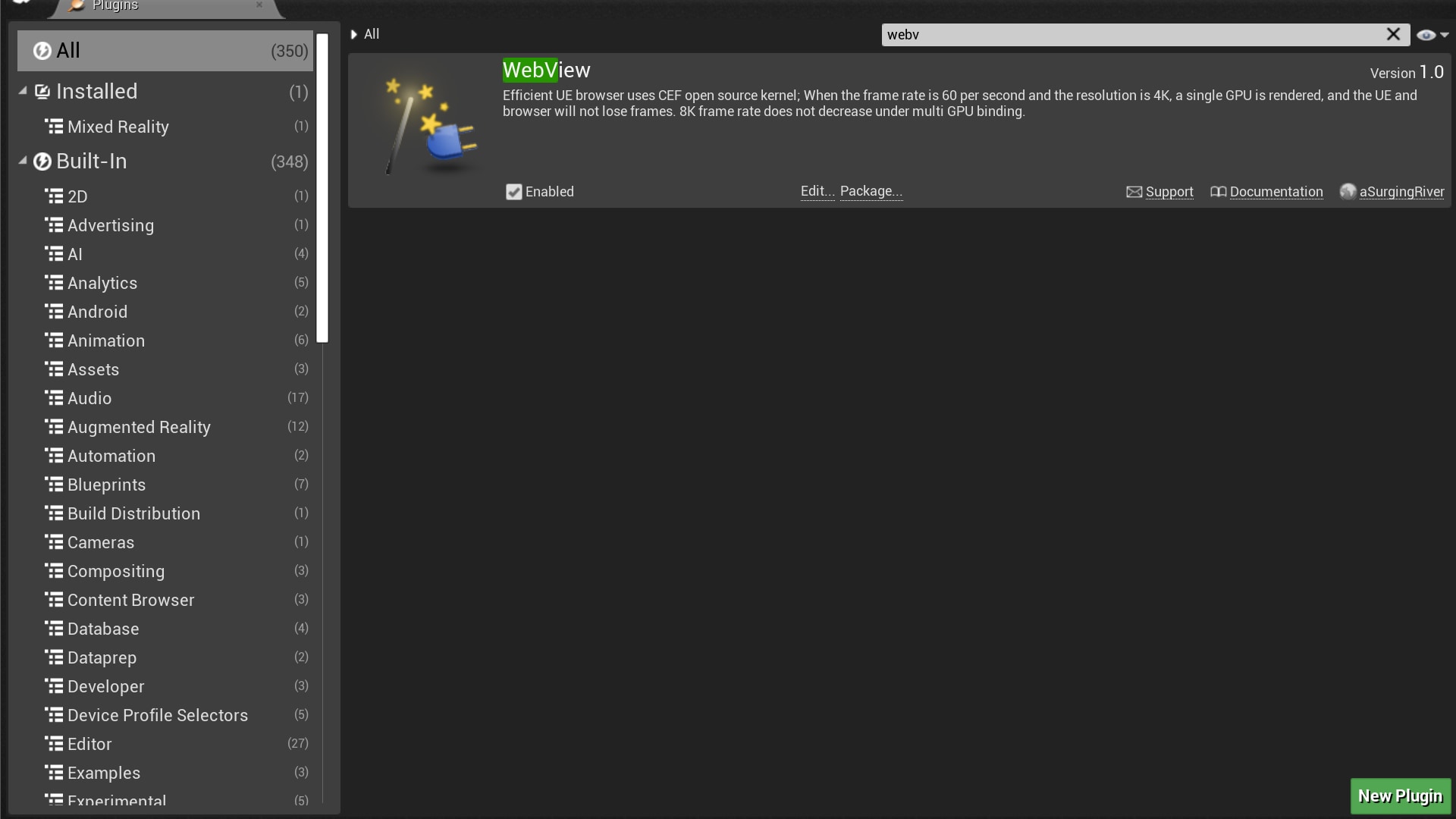The height and width of the screenshot is (819, 1456).
Task: Select the Augmented Reality category
Action: click(139, 427)
